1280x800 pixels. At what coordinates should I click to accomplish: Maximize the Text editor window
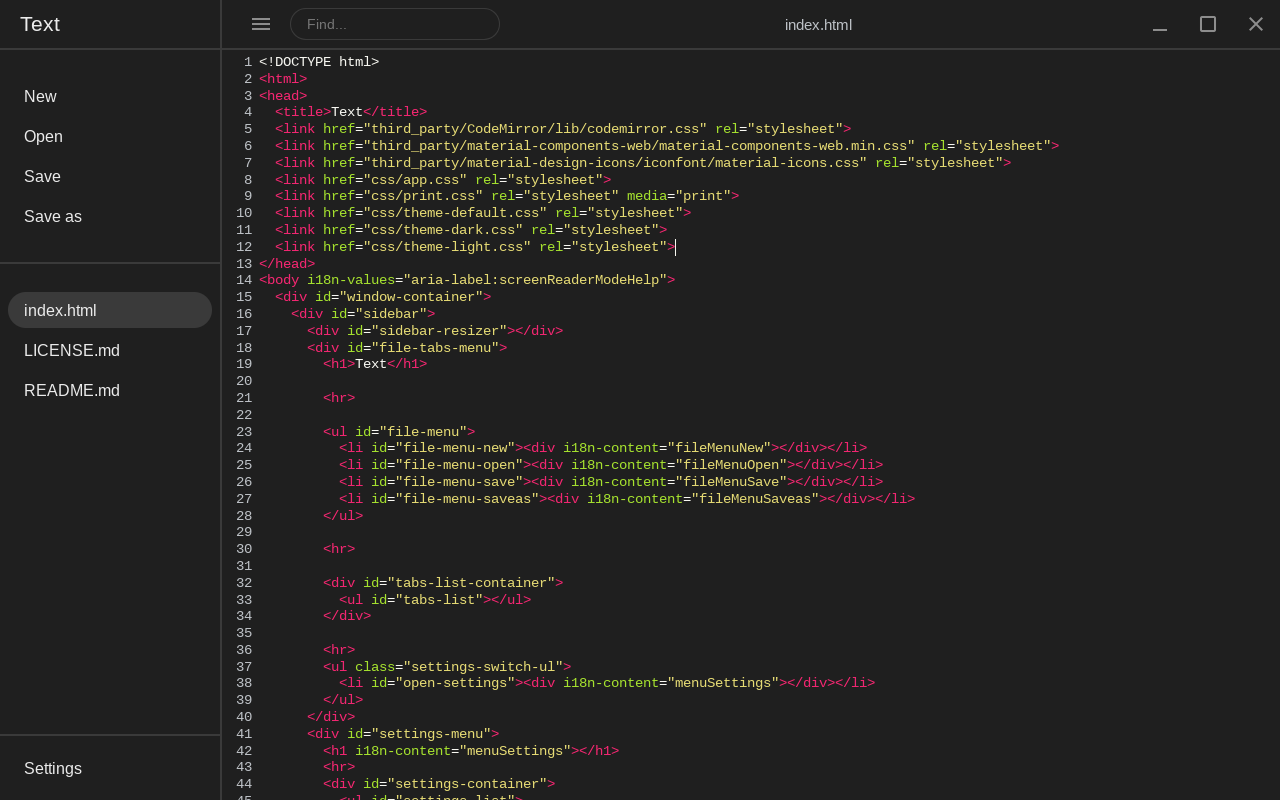click(x=1208, y=24)
